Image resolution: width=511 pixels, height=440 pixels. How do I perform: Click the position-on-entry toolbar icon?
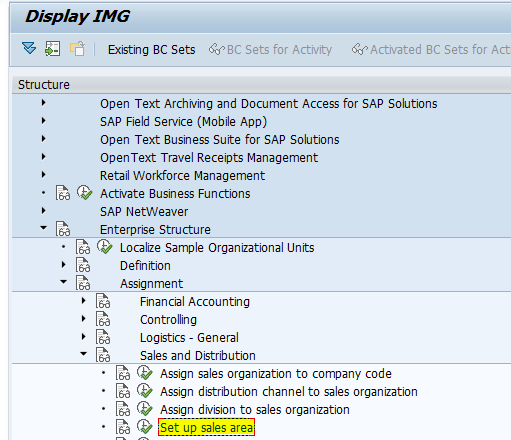click(53, 49)
